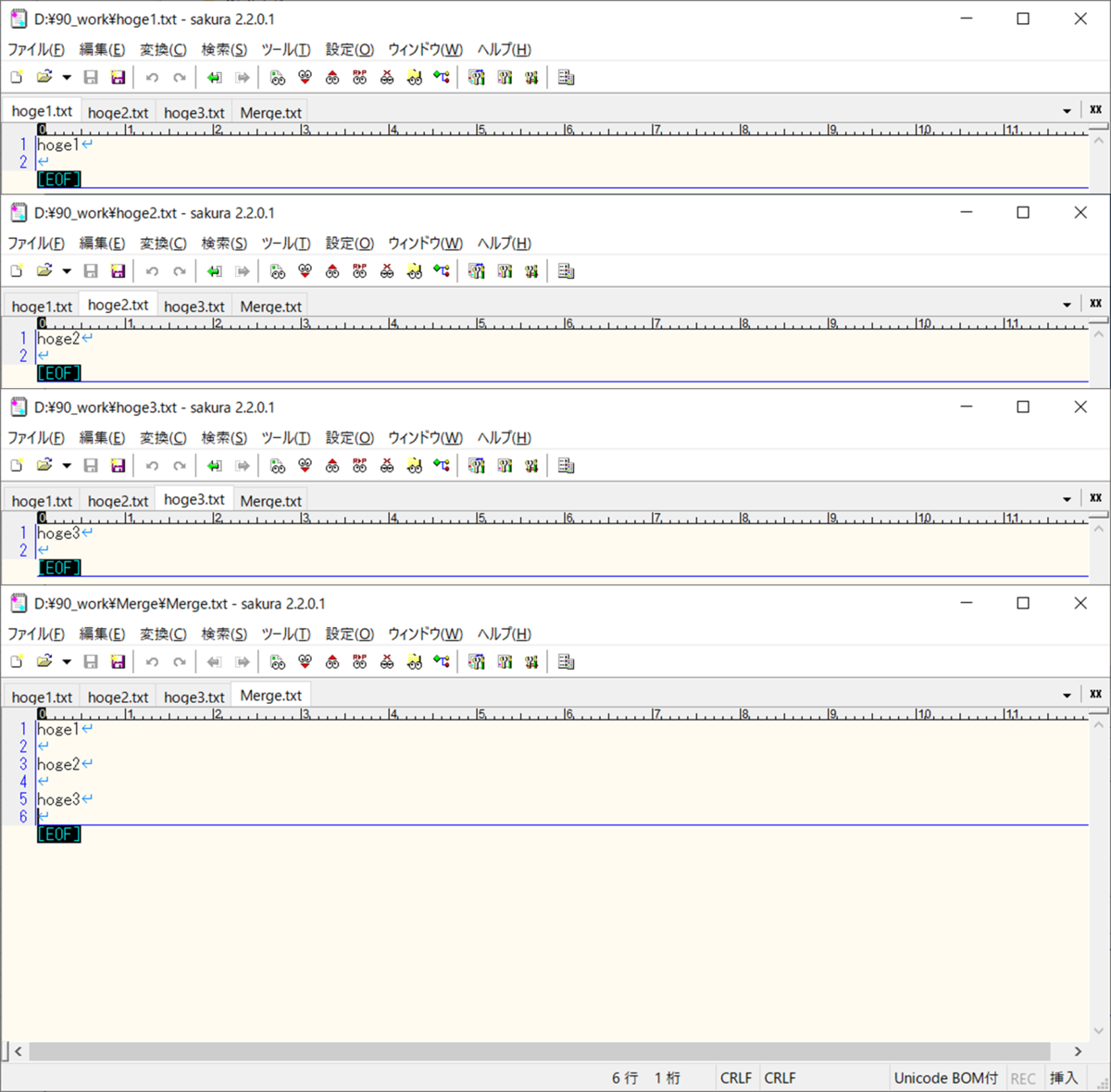
Task: Open common settings icon in hoge3.txt window
Action: [x=531, y=466]
